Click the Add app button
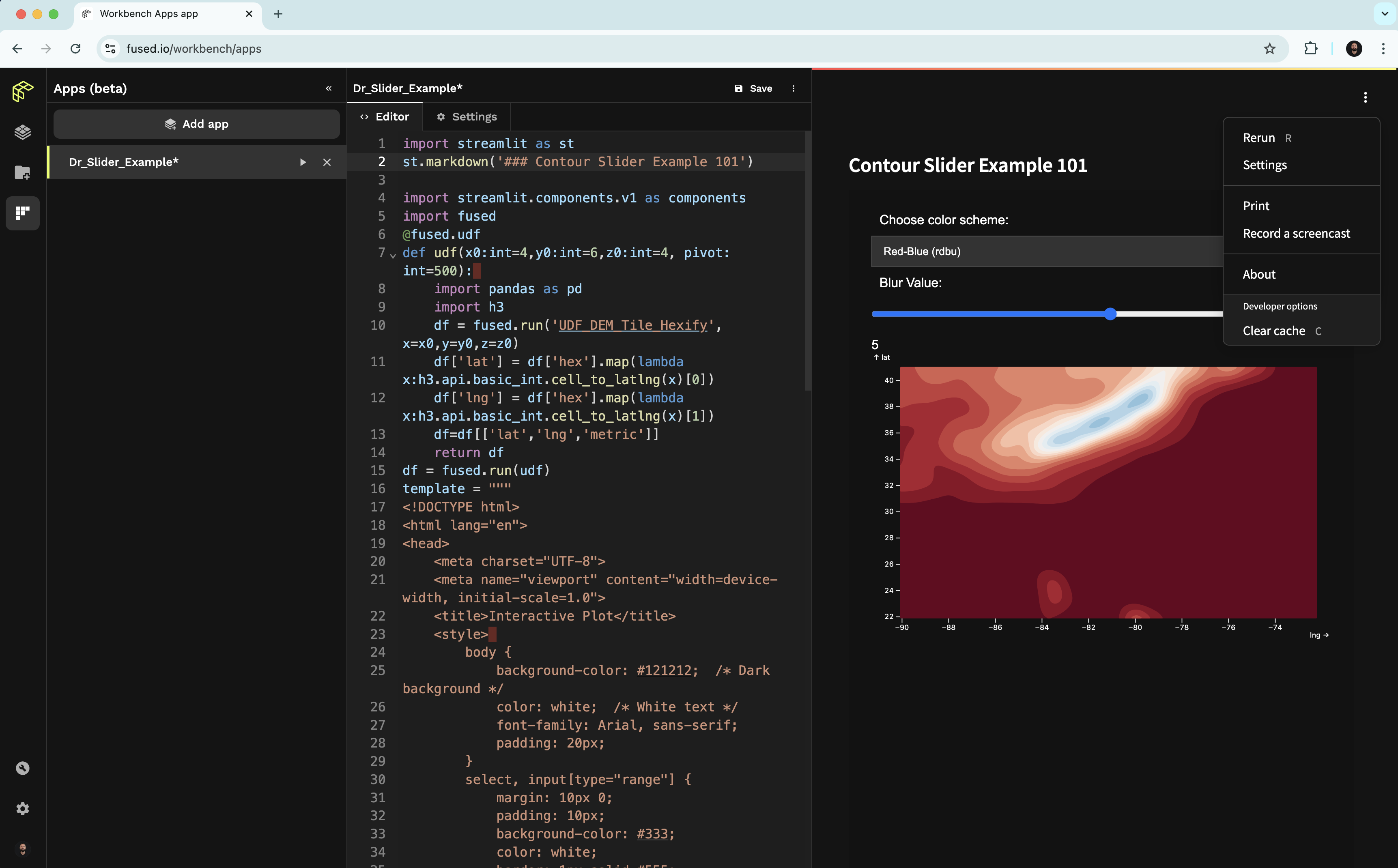The height and width of the screenshot is (868, 1398). pyautogui.click(x=196, y=124)
